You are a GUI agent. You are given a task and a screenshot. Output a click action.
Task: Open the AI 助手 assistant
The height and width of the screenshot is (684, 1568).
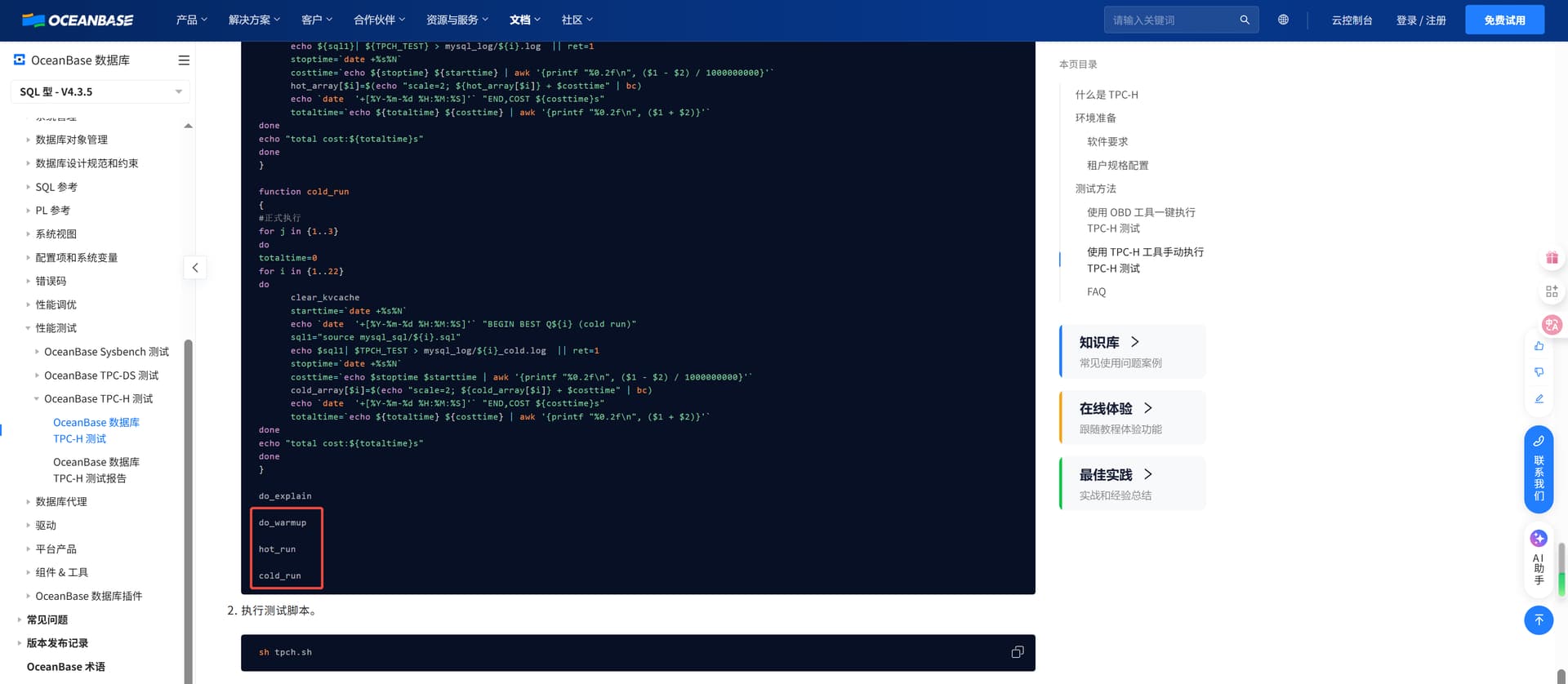point(1539,559)
